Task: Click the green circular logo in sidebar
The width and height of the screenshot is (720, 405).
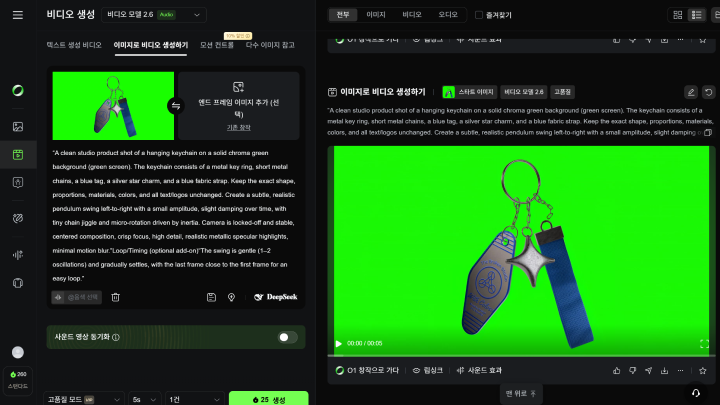Action: pyautogui.click(x=18, y=90)
